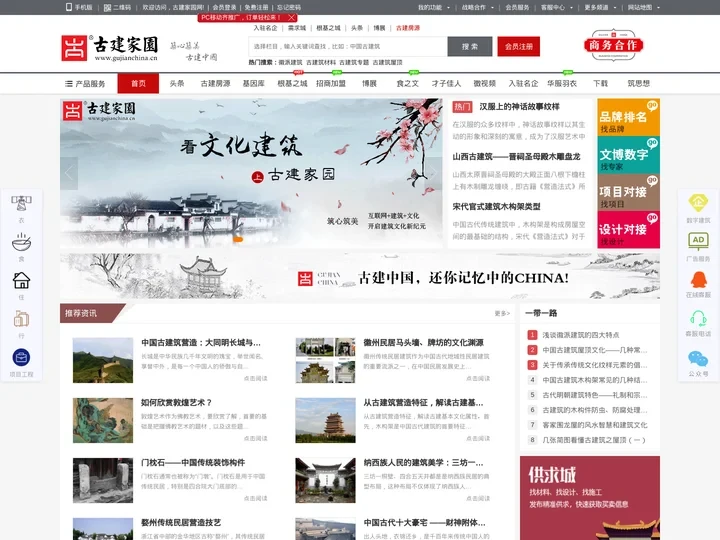The height and width of the screenshot is (540, 720).
Task: Click hot search keyword 徽派建筑
Action: 290,62
